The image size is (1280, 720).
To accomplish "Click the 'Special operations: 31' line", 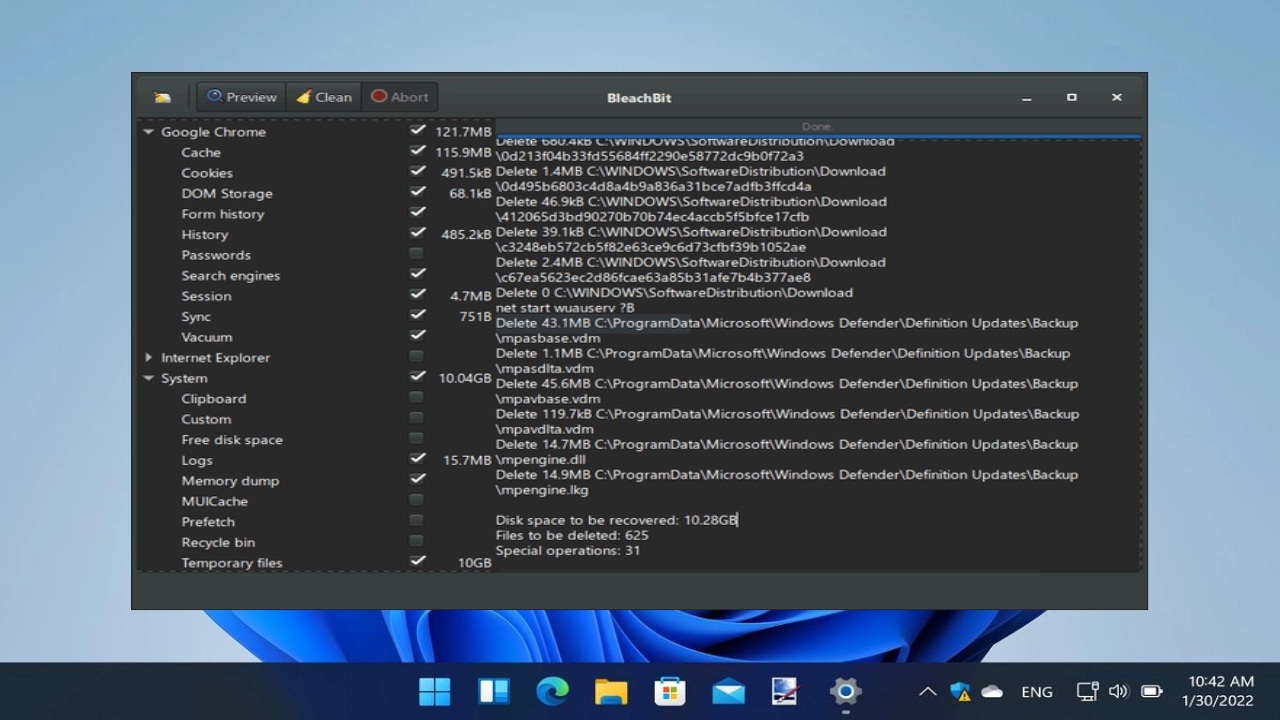I will (x=568, y=550).
